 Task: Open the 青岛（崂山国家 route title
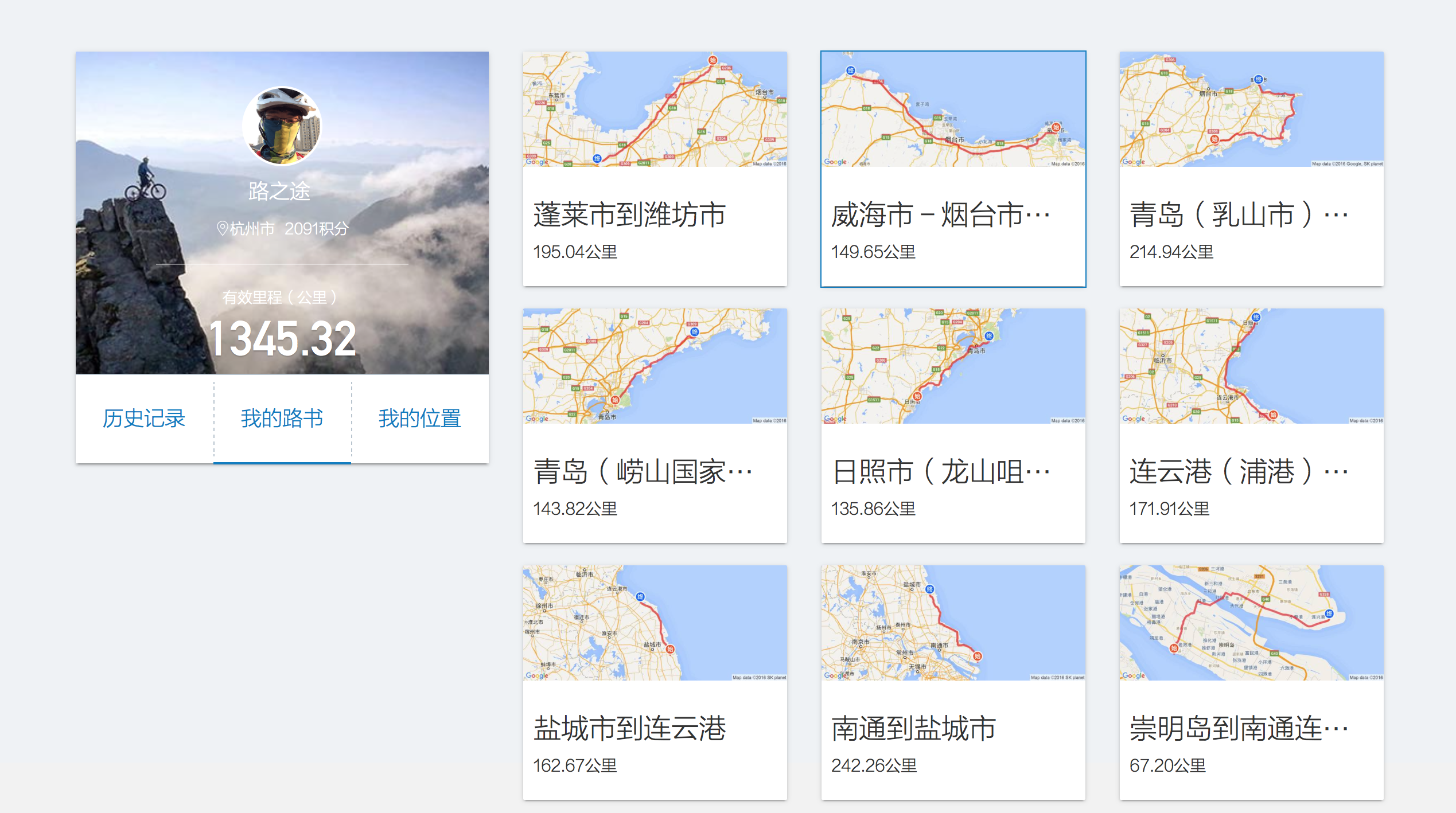pyautogui.click(x=643, y=472)
